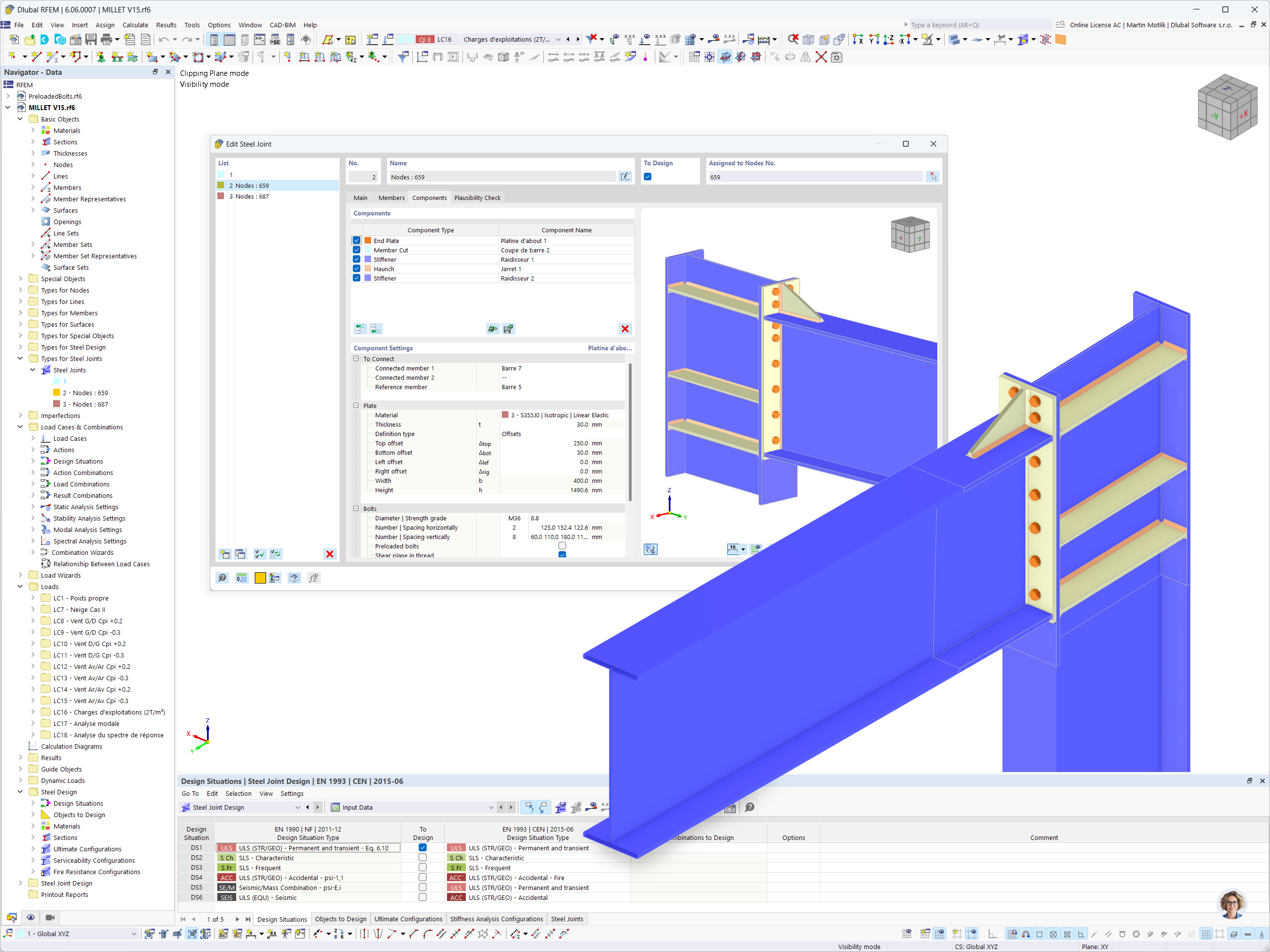The height and width of the screenshot is (952, 1270).
Task: Toggle the Haunch component checkbox
Action: coord(357,269)
